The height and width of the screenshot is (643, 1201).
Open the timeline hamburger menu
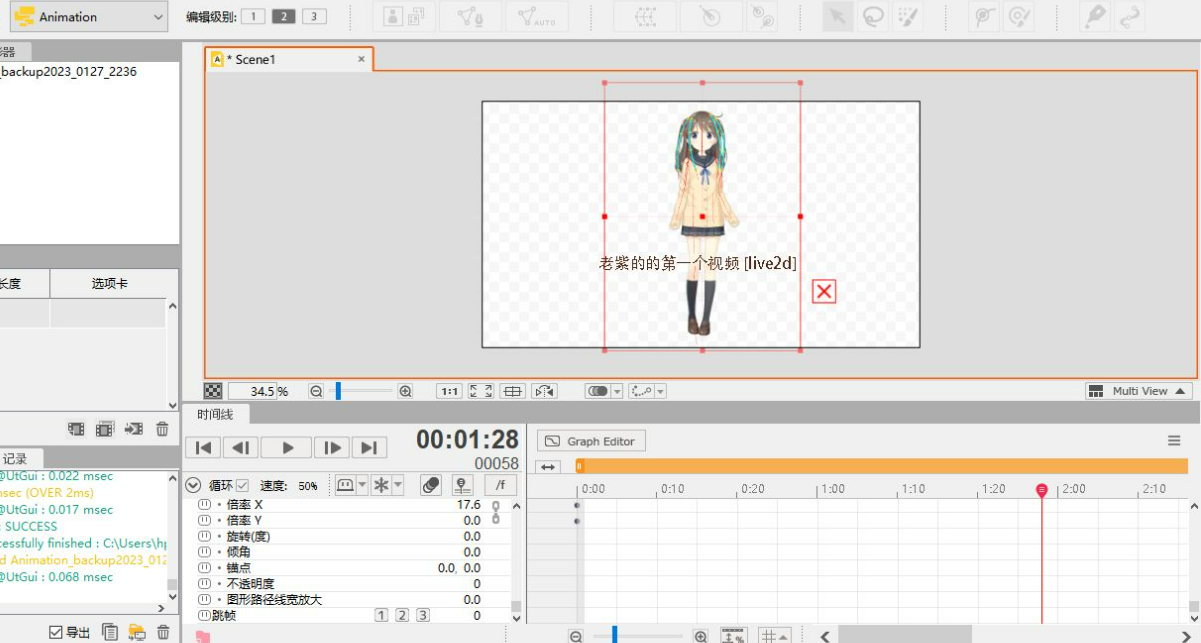point(1174,441)
